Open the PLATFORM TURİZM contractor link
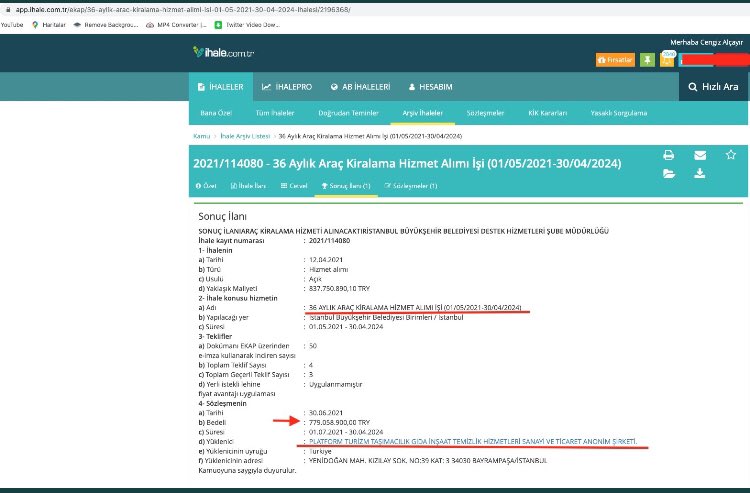 click(473, 441)
